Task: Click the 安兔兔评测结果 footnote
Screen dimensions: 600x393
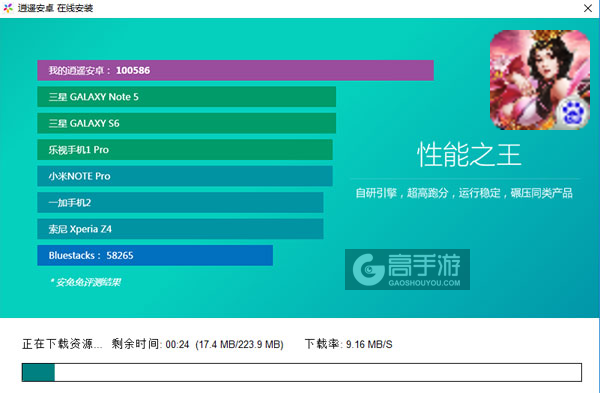Action: pos(85,282)
